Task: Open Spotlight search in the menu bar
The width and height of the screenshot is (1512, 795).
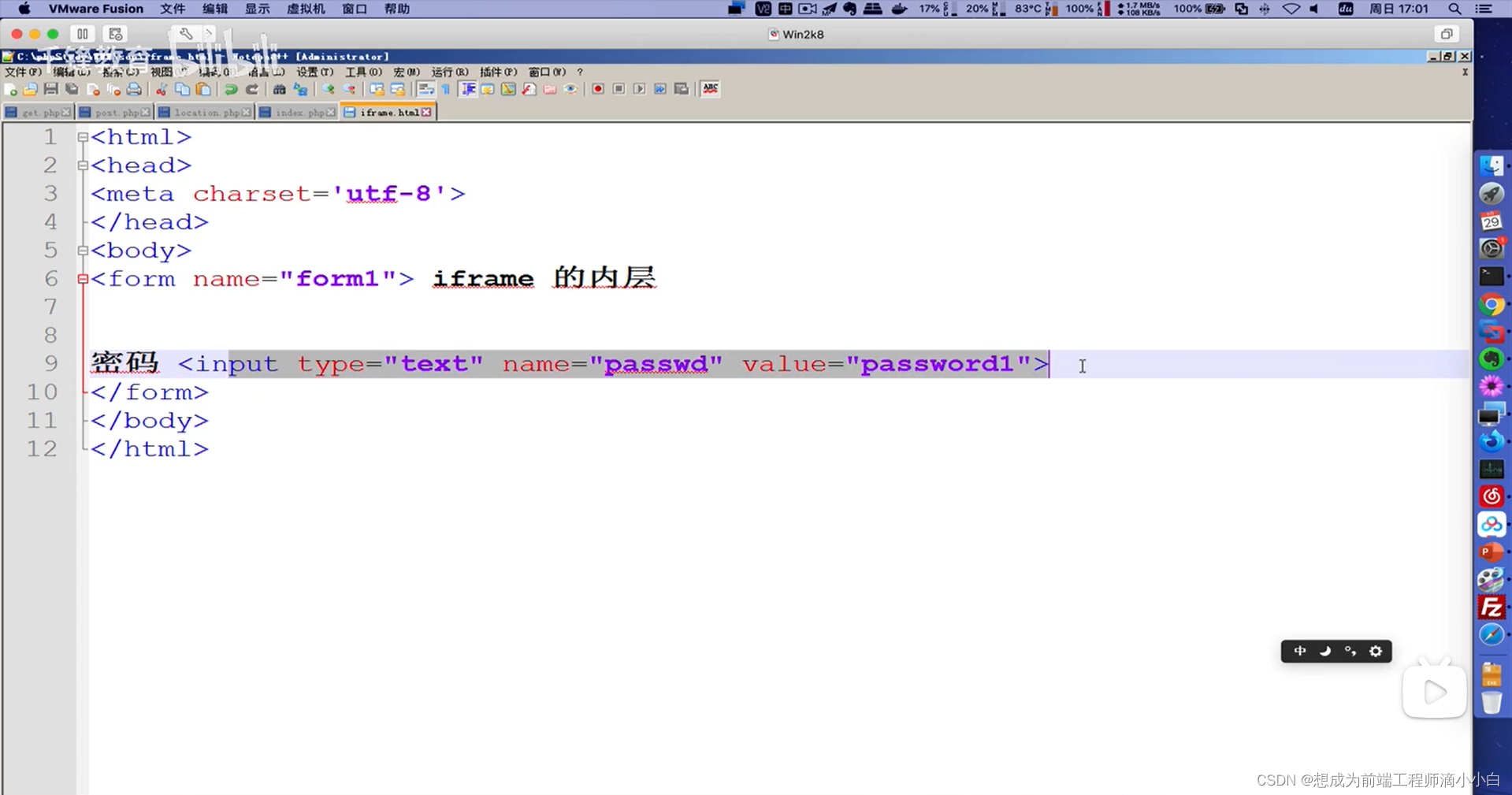Action: click(x=1454, y=9)
